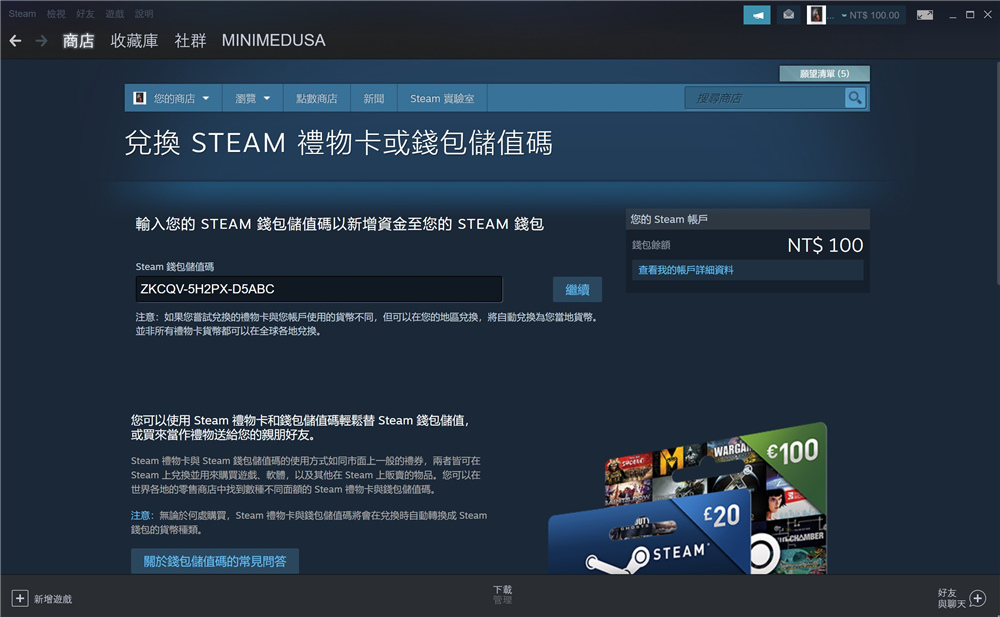Expand the 您的商店 dropdown

(x=173, y=98)
